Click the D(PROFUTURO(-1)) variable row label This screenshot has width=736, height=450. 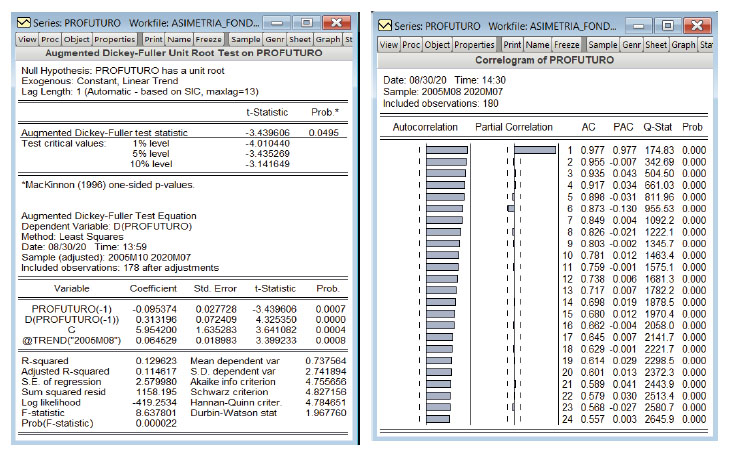click(72, 320)
